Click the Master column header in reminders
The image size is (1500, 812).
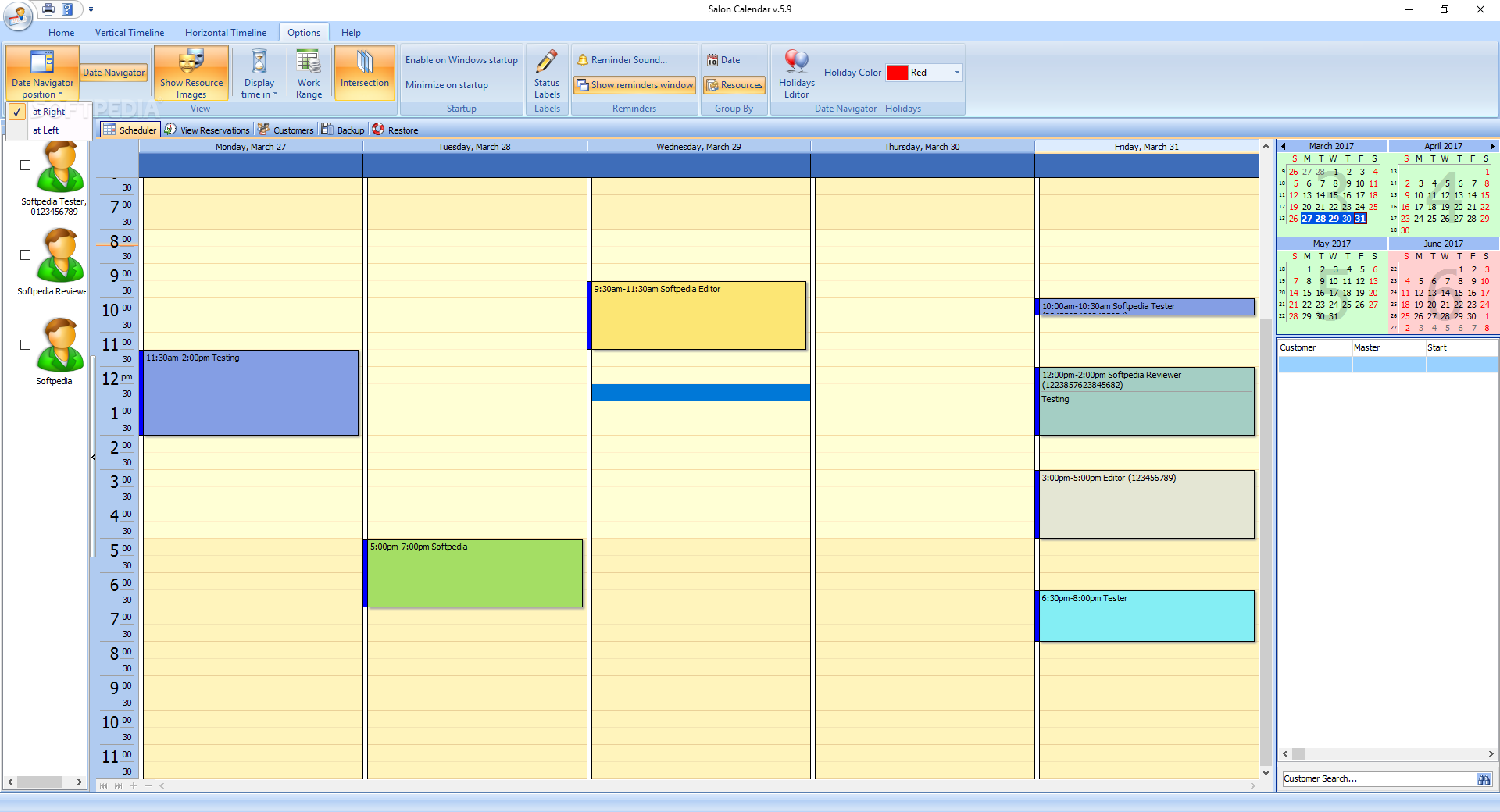point(1389,348)
